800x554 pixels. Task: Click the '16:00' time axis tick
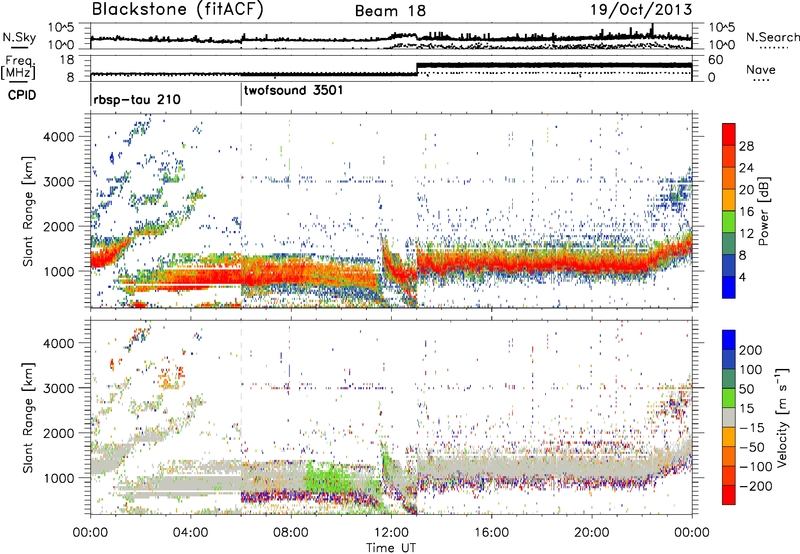click(491, 533)
